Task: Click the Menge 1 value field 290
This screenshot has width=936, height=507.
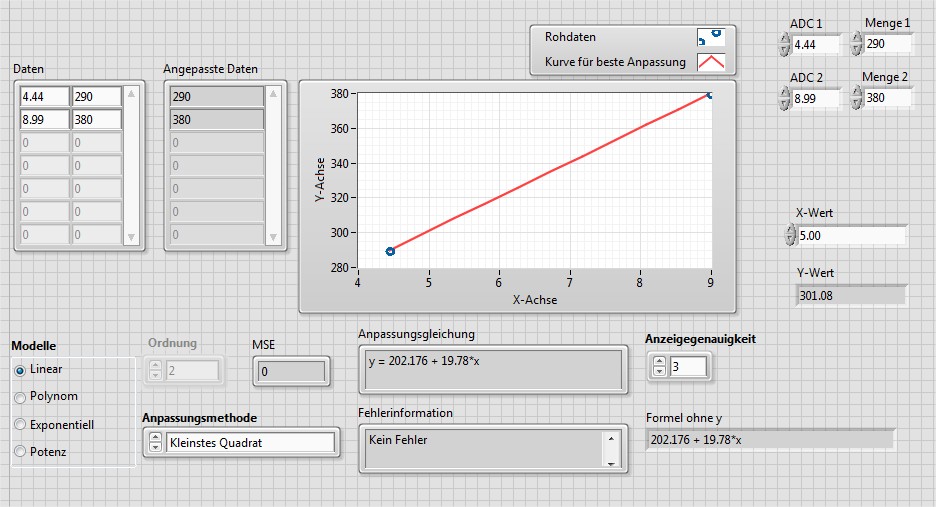Action: click(x=887, y=44)
